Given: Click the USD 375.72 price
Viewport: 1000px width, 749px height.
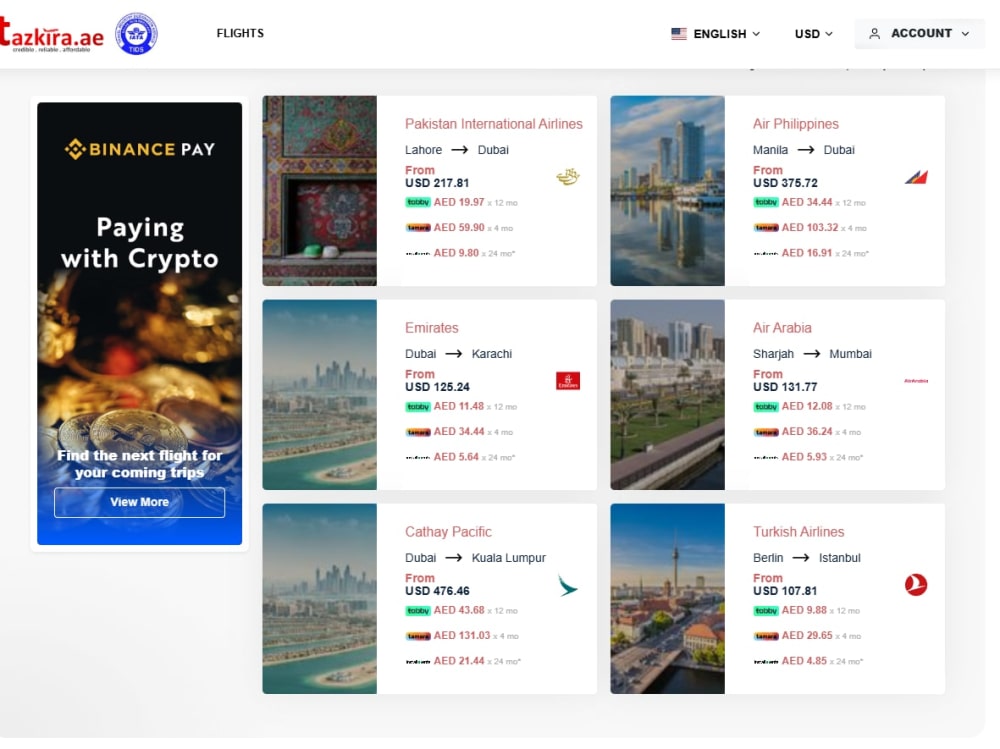Looking at the screenshot, I should click(x=785, y=183).
